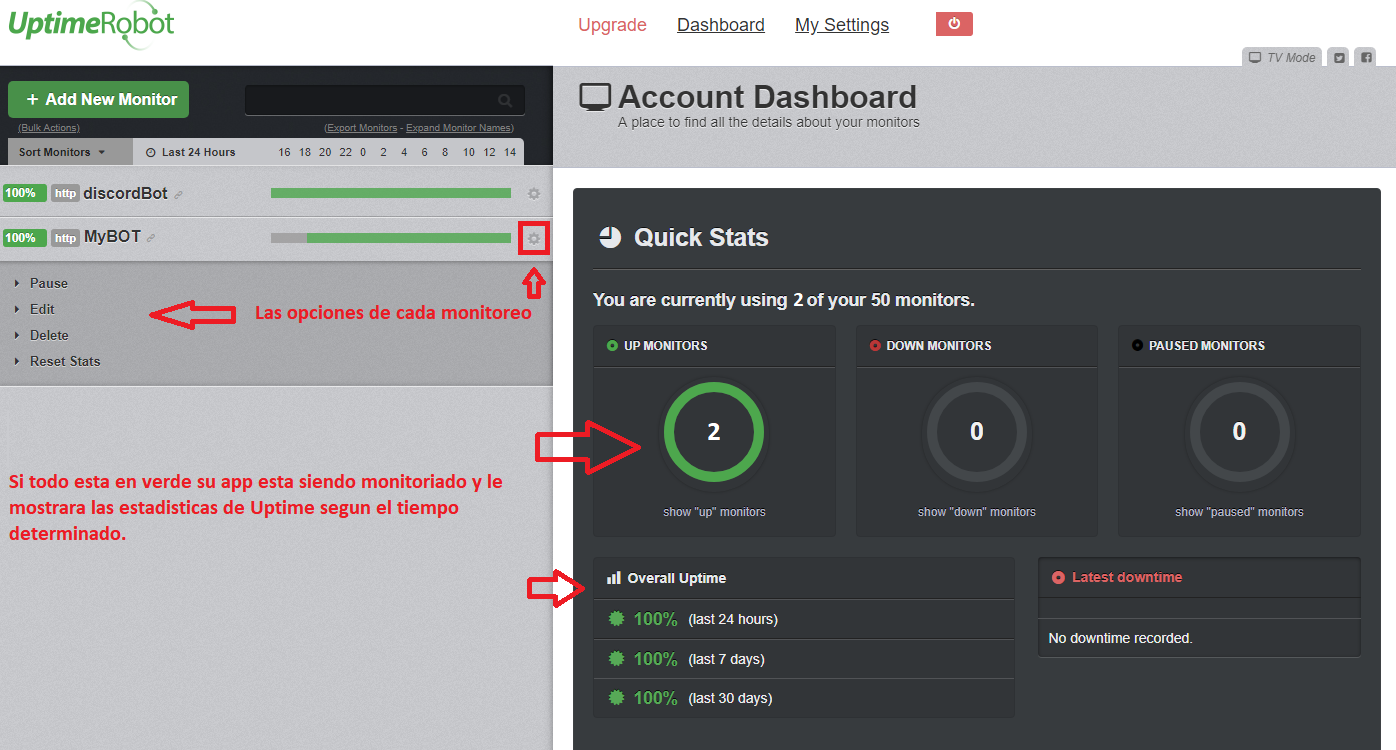Click the http badge of discordBot

(x=65, y=194)
